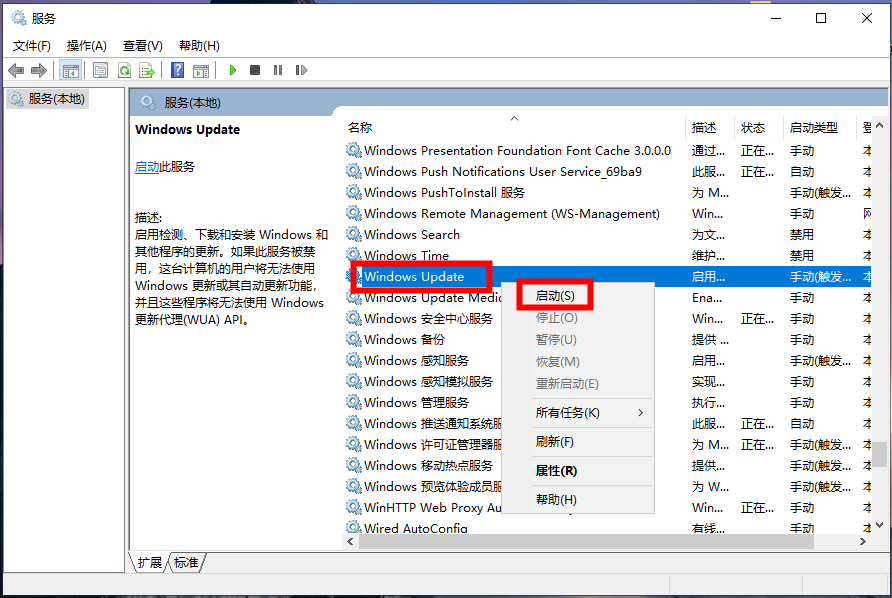Click gear icon of Windows 备份 service
This screenshot has height=598, width=892.
pos(354,339)
